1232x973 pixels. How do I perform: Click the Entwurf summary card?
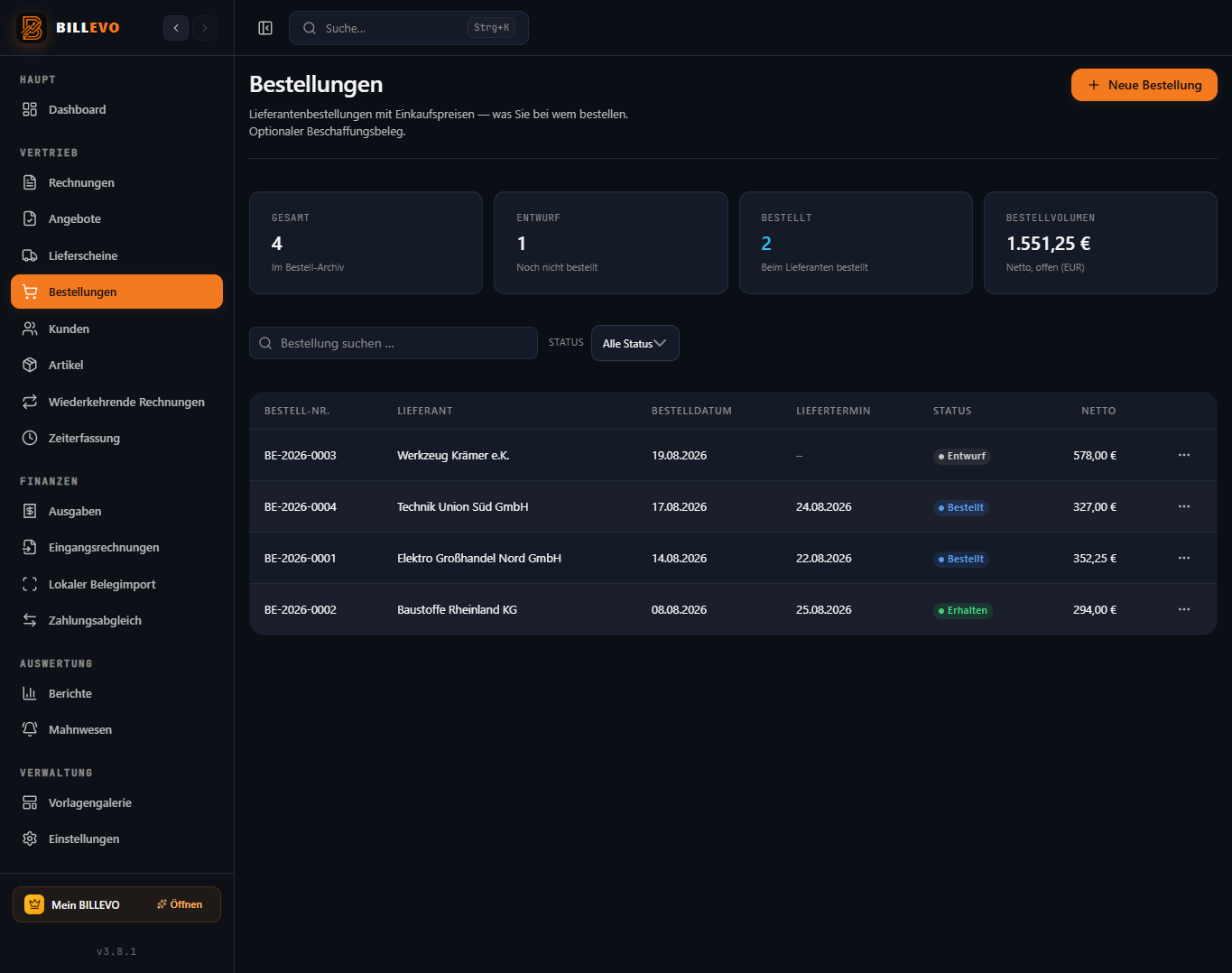(x=611, y=243)
